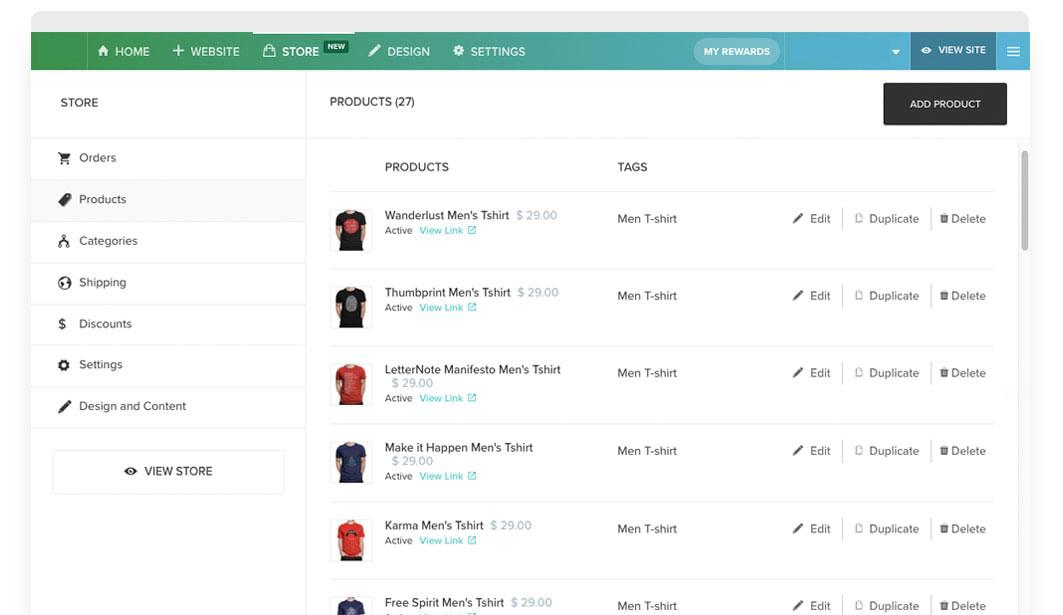Open View Link for Karma Men's Tshirt

click(447, 540)
